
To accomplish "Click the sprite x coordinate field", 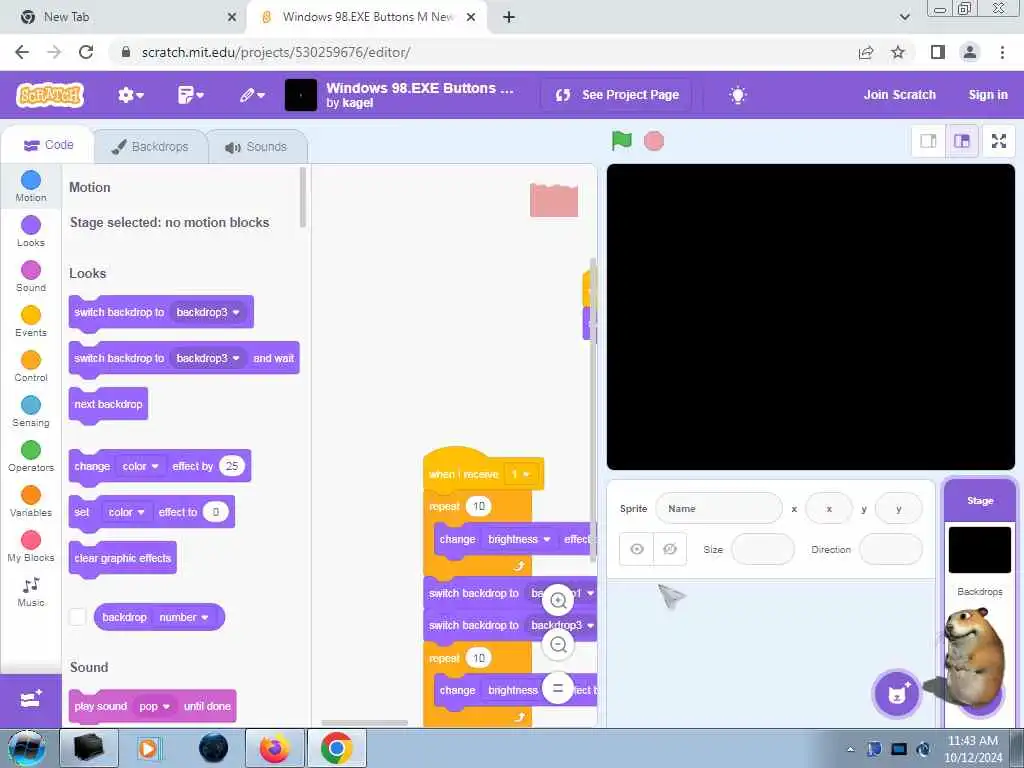I will (829, 508).
